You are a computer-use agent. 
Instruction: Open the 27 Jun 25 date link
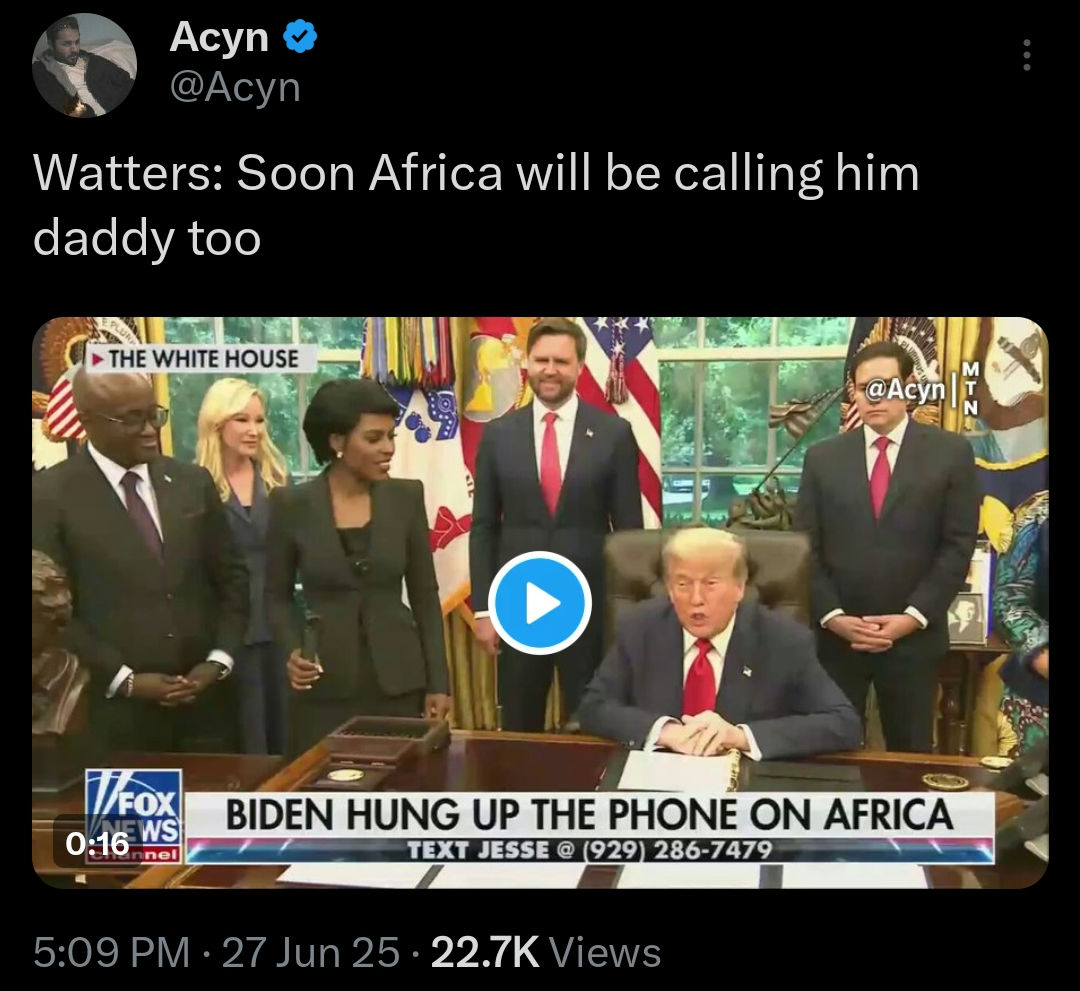[311, 952]
